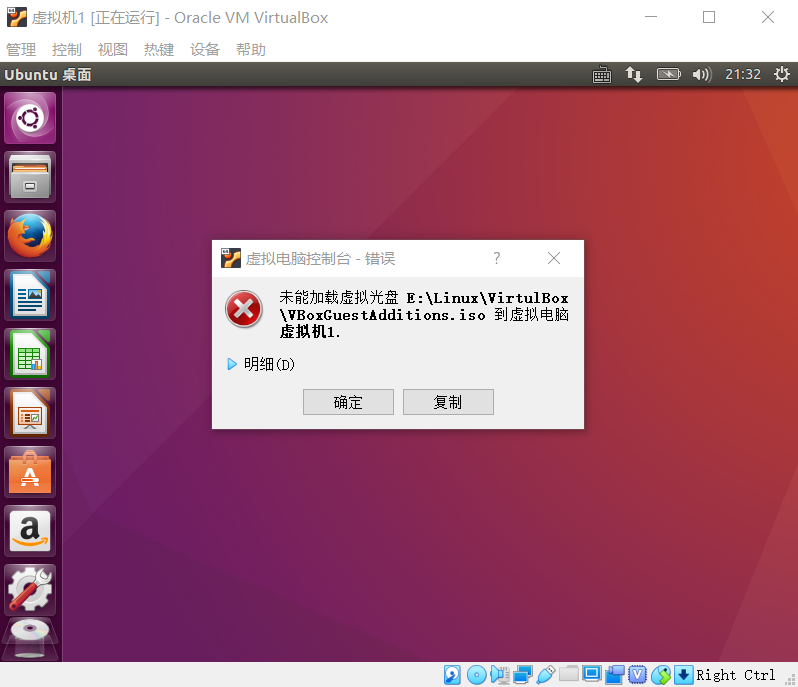Viewport: 798px width, 687px height.
Task: Click the keyboard input indicator in the top panel
Action: (x=602, y=75)
